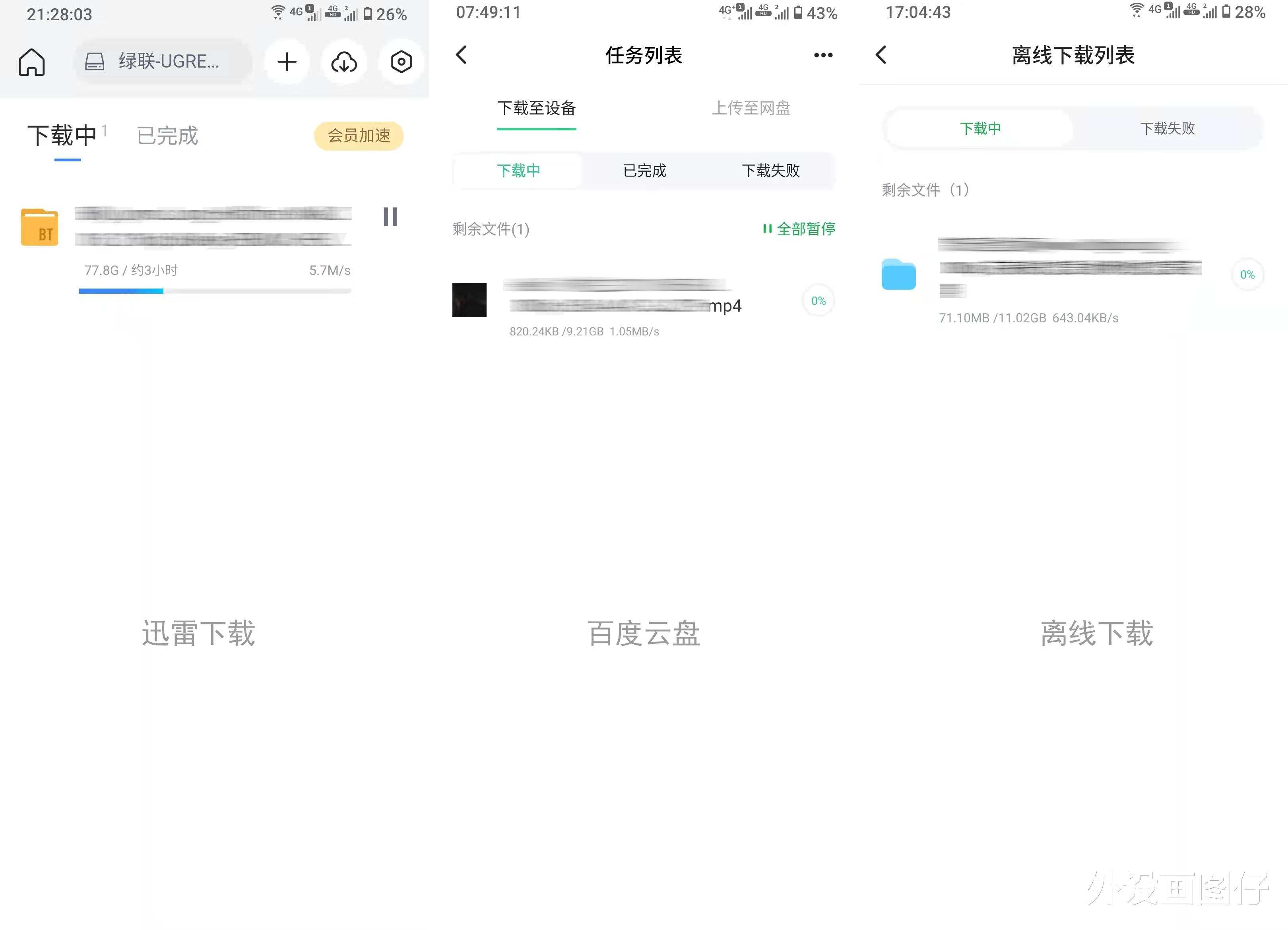Go back from 离线下载列表 with the arrow
The height and width of the screenshot is (930, 1288).
click(x=880, y=55)
